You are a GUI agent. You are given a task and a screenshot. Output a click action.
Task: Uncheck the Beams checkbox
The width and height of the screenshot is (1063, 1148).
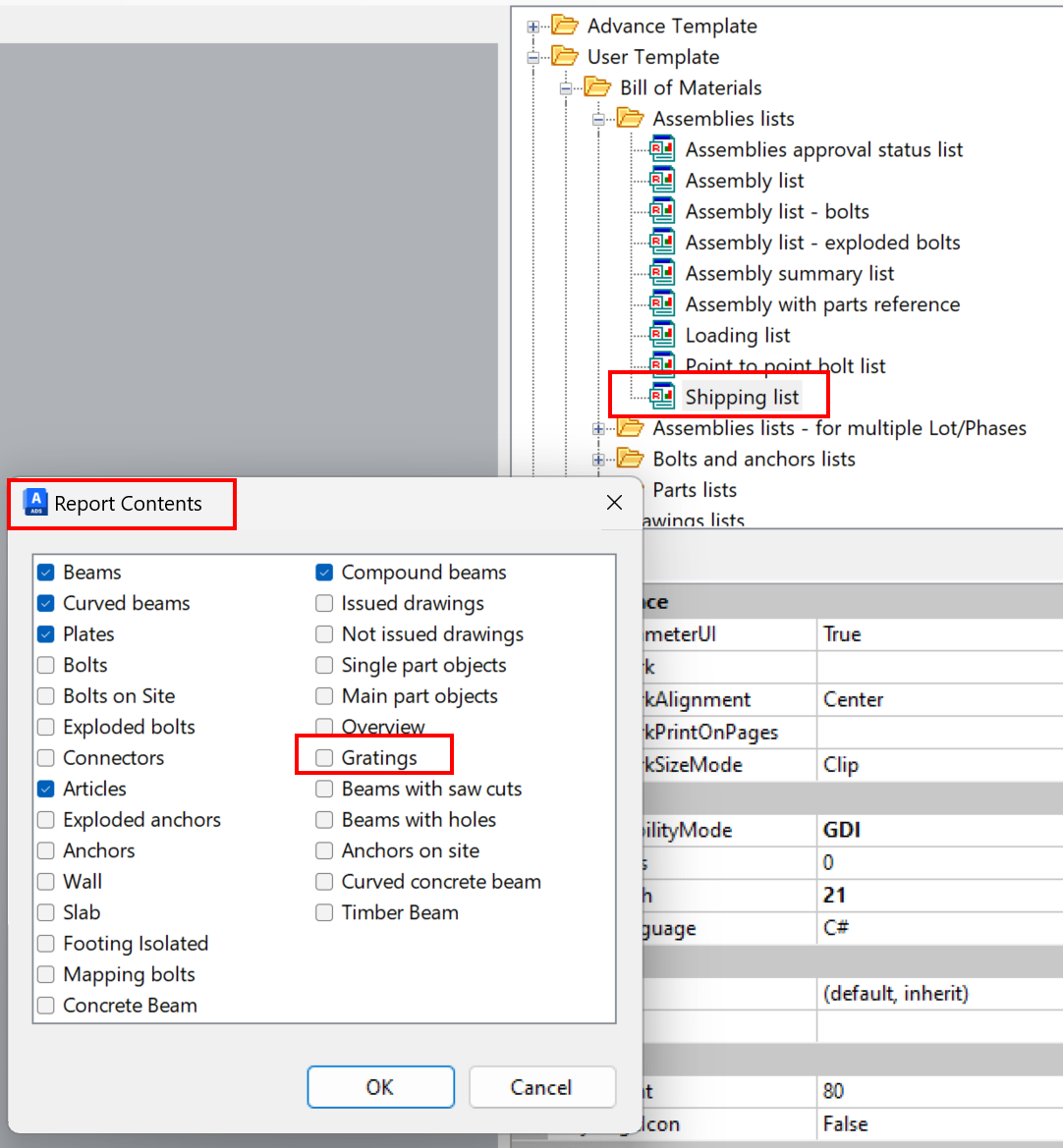45,572
